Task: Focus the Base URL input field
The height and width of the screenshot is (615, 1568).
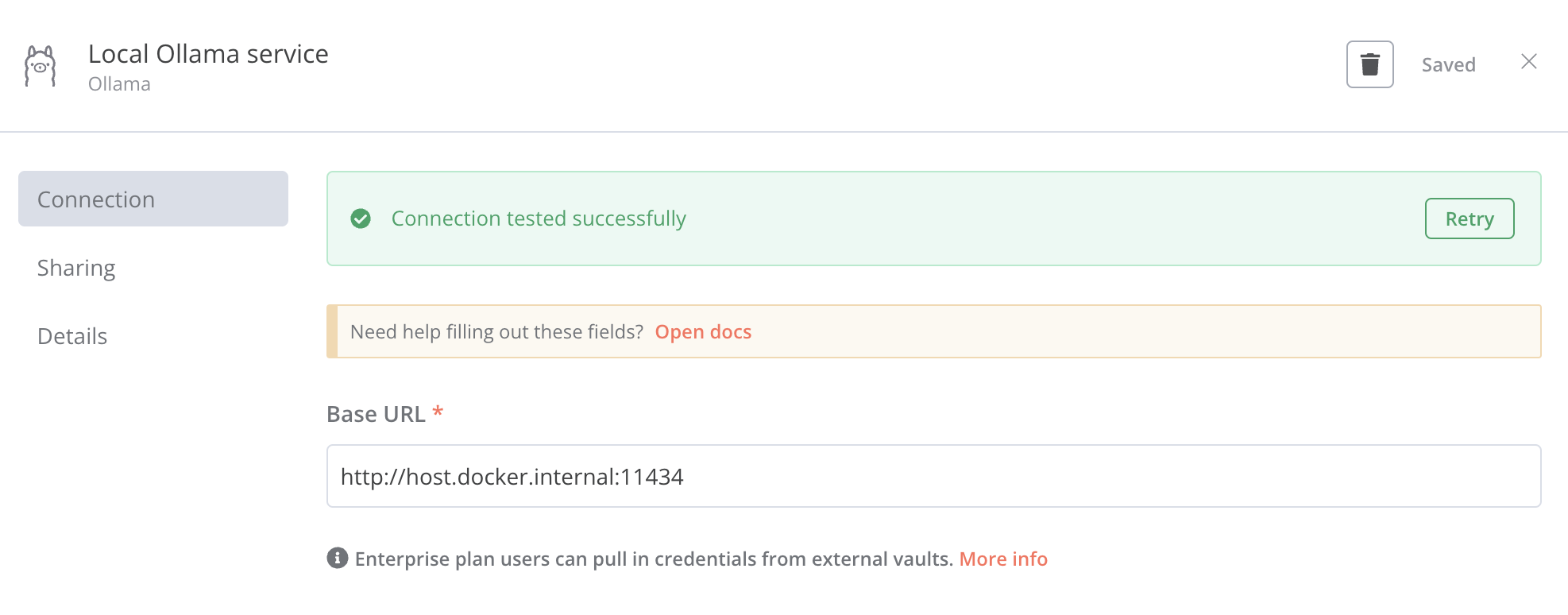Action: 934,476
